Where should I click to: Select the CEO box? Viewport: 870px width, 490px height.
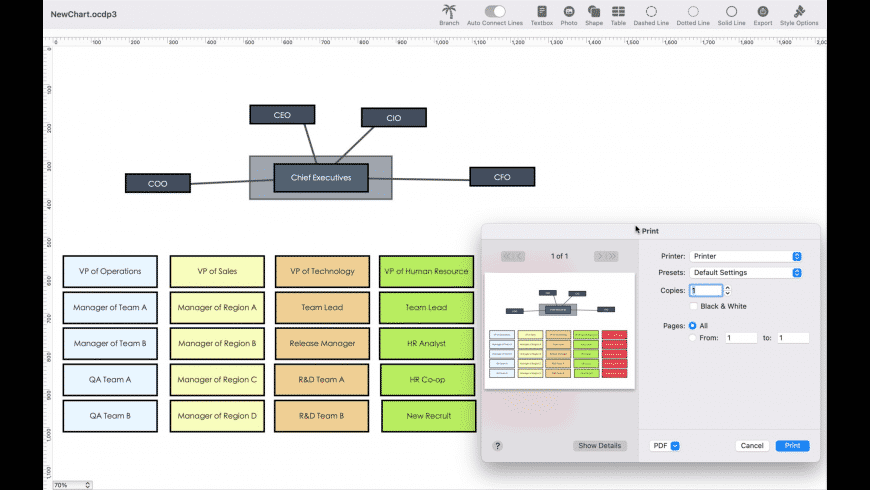tap(282, 115)
